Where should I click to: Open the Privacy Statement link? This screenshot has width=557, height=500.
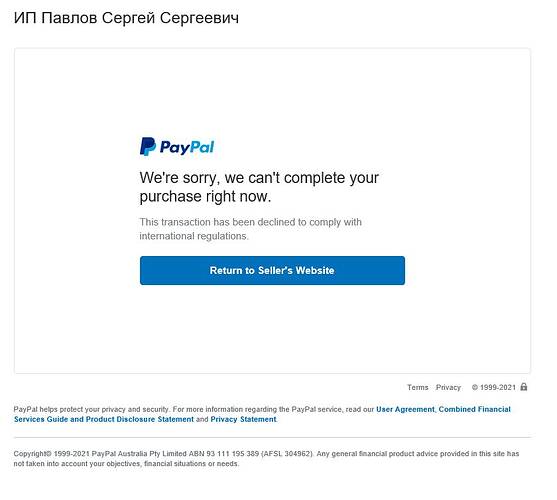click(243, 419)
